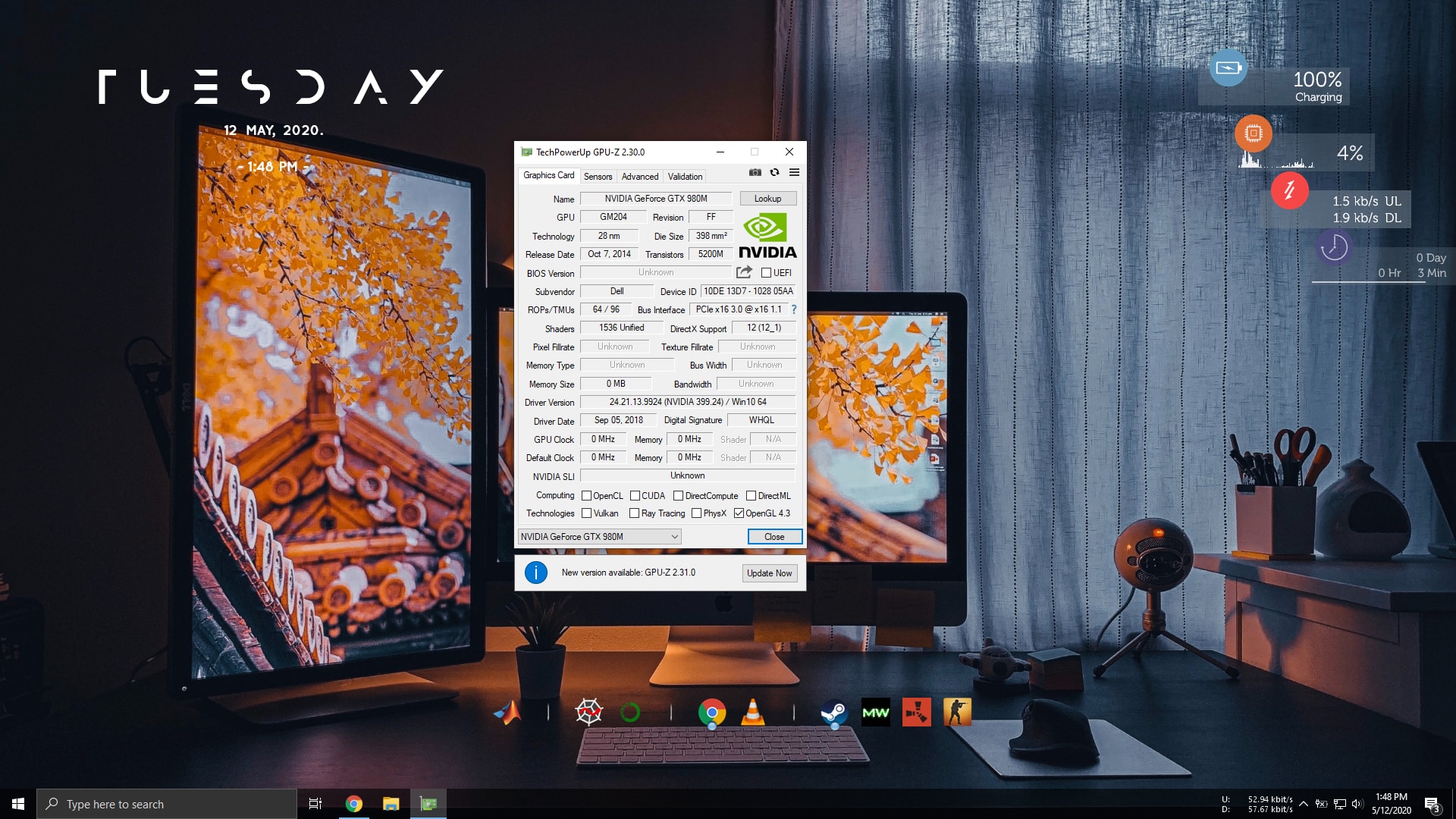Viewport: 1456px width, 819px height.
Task: Open Chrome from the taskbar
Action: 353,804
